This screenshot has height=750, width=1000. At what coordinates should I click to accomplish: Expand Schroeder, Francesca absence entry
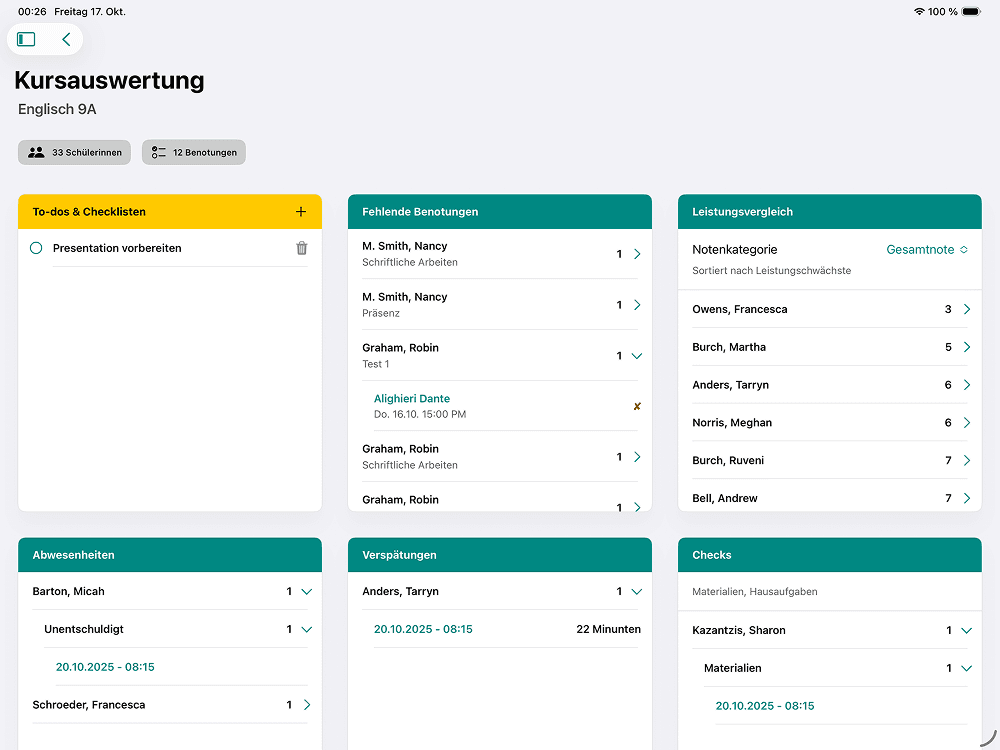point(306,705)
